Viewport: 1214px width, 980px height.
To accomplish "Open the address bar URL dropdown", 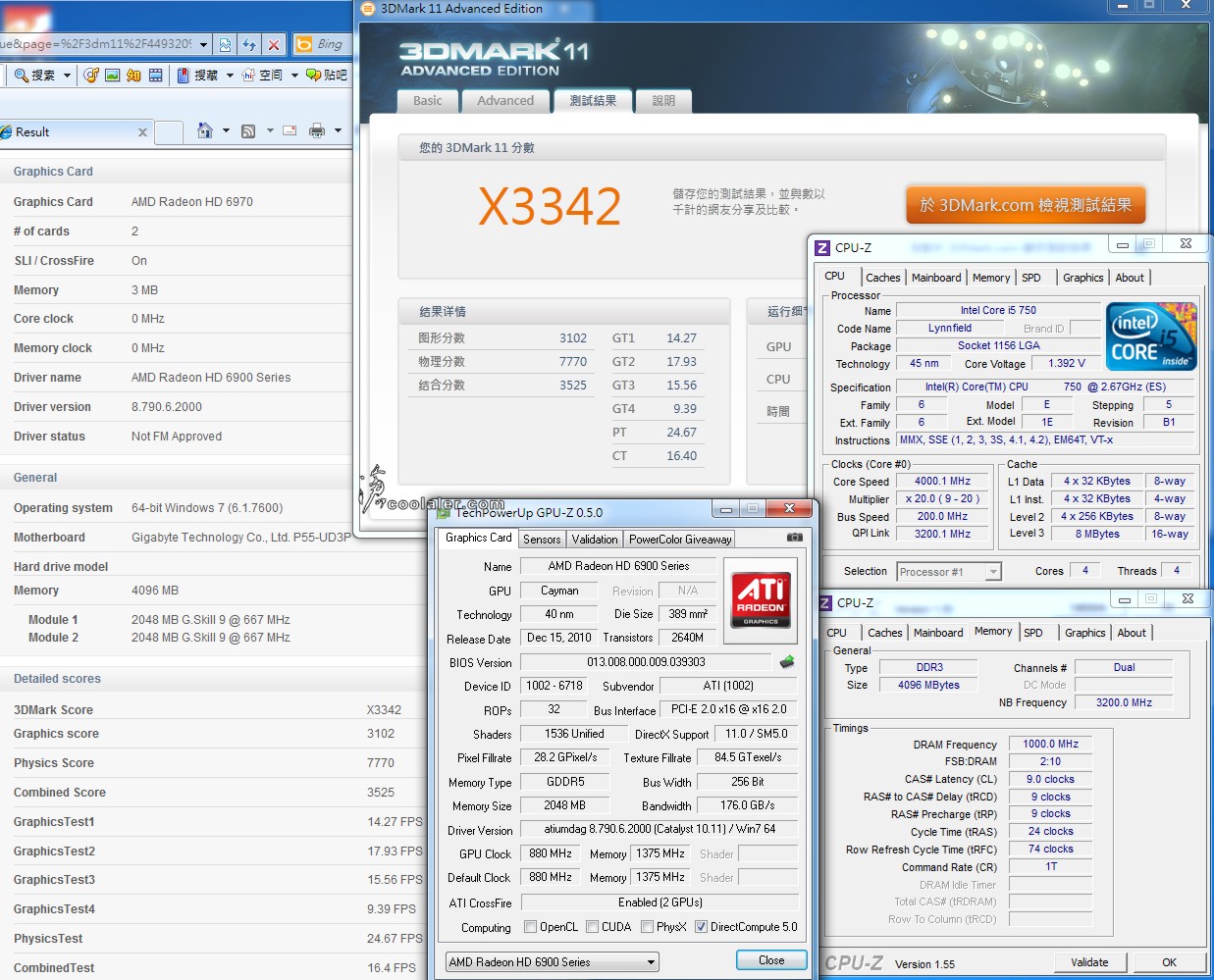I will pos(203,44).
